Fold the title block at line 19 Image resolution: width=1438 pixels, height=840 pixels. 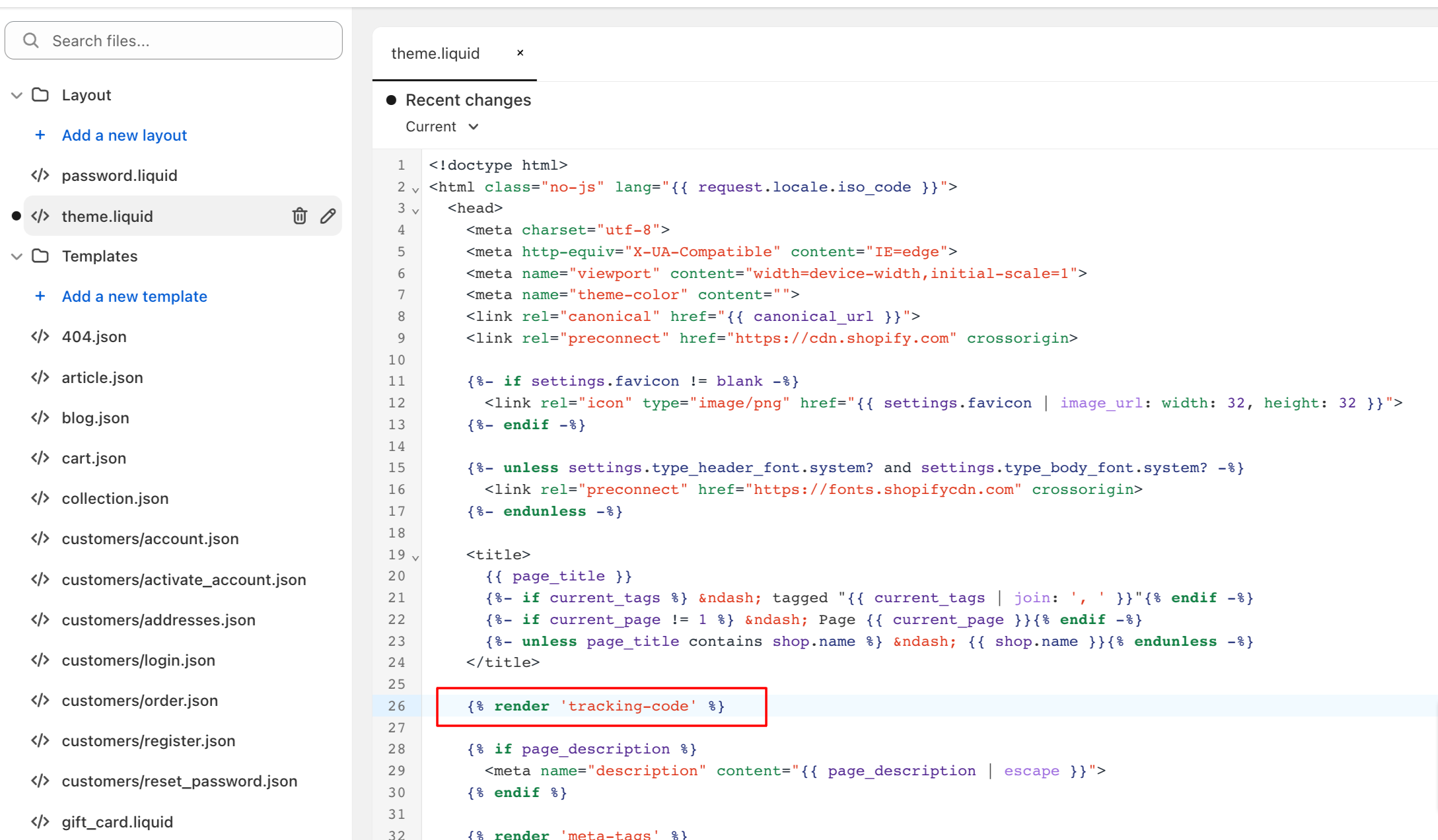click(415, 558)
